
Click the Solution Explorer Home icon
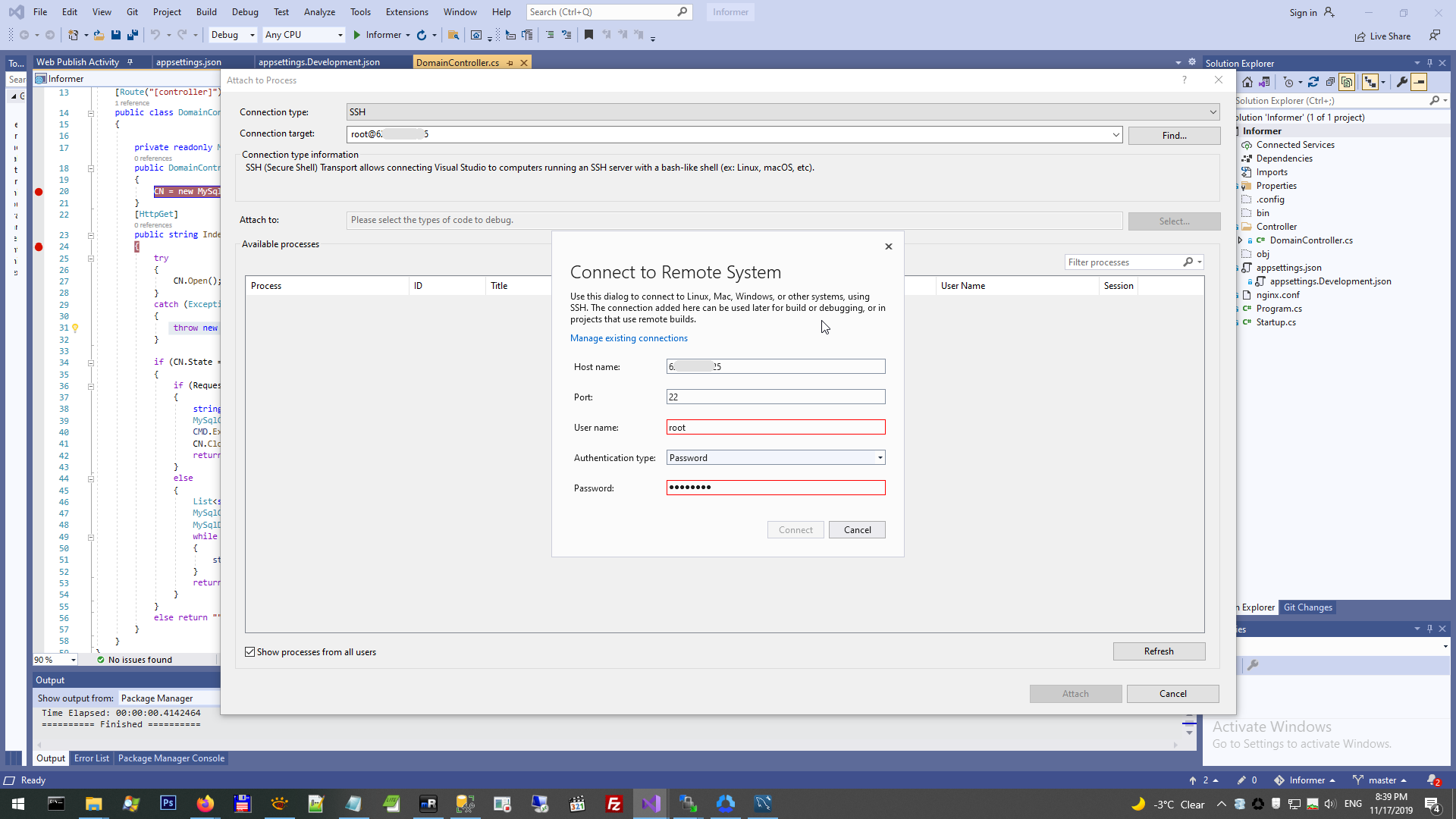(x=1247, y=82)
